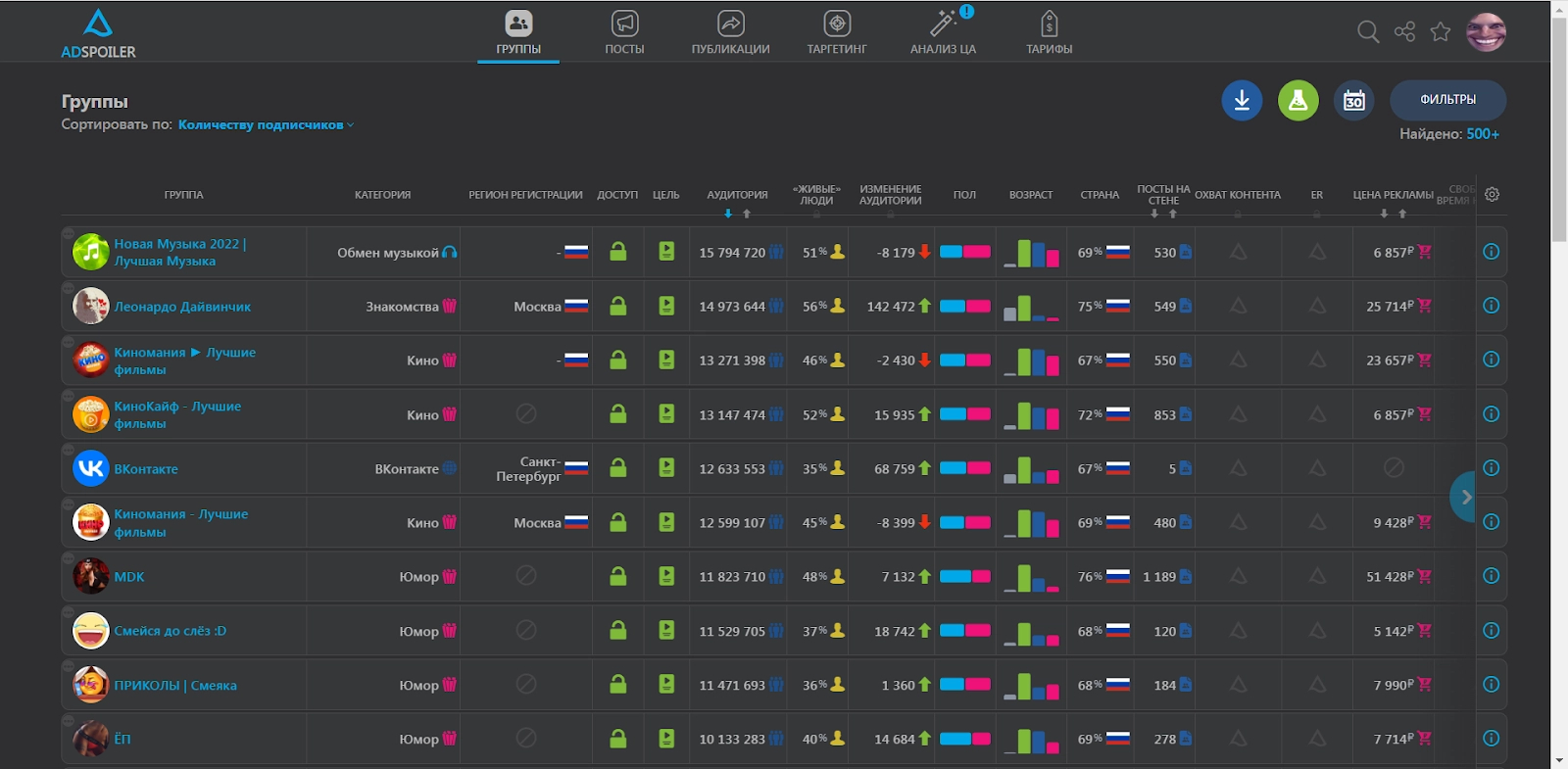Click the green flask icon button

point(1298,100)
